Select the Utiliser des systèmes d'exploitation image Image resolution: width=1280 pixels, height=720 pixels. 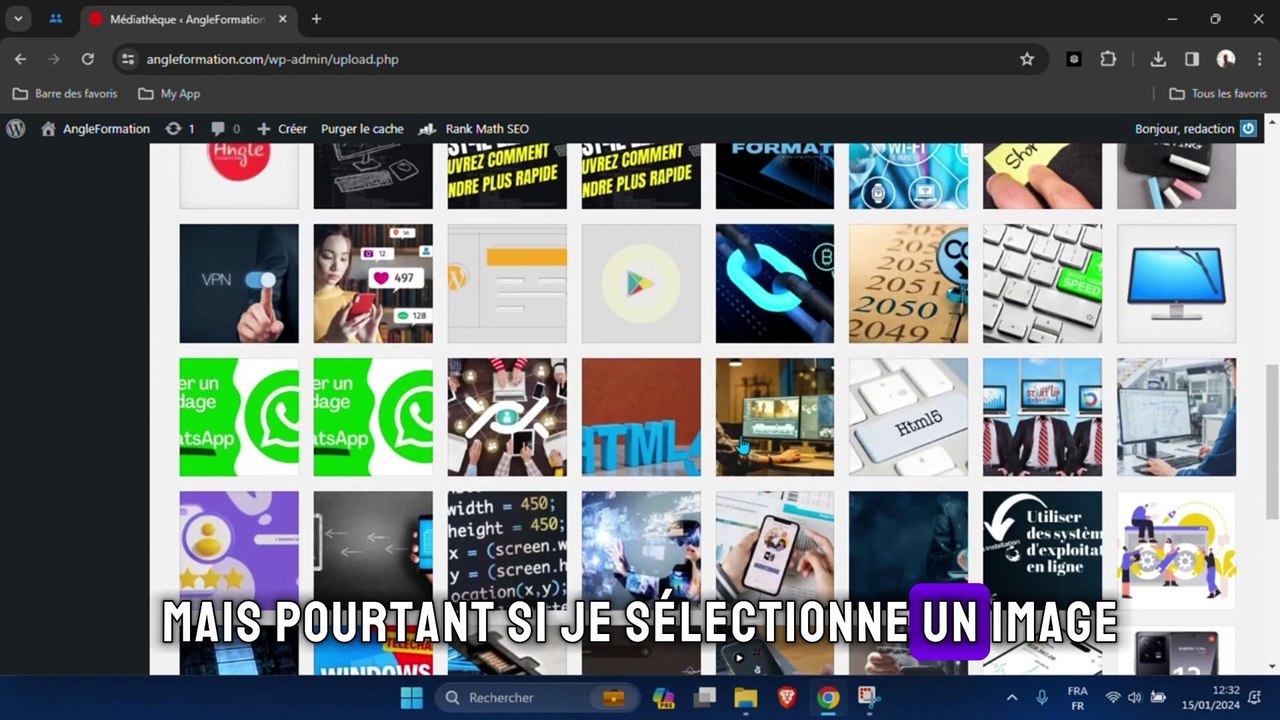pos(1042,550)
